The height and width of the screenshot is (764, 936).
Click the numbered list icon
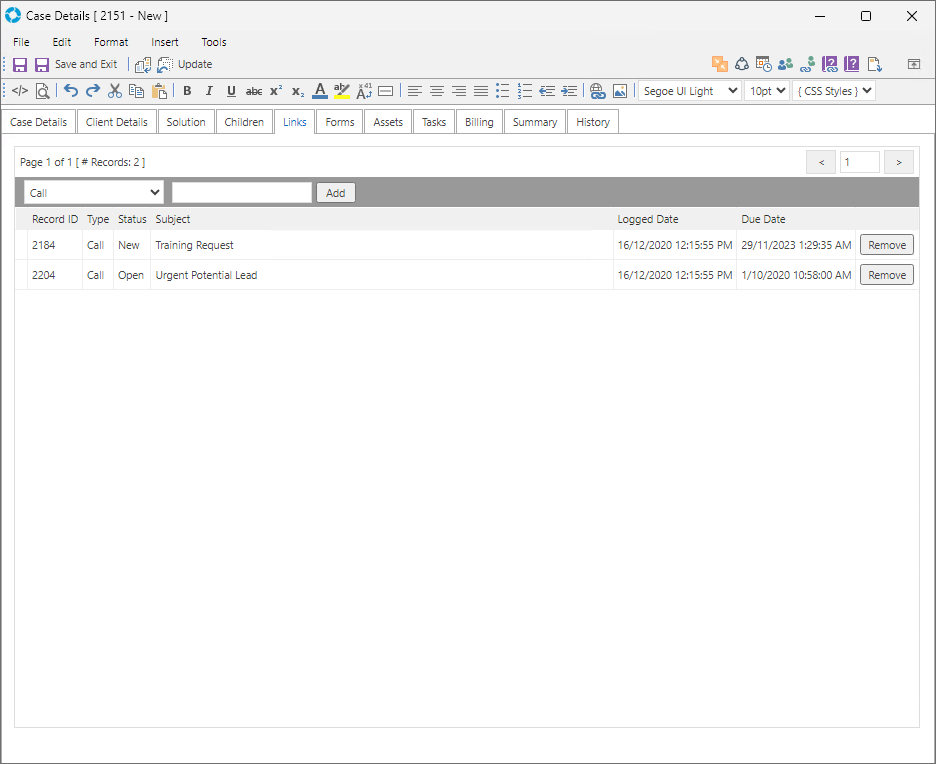point(525,91)
